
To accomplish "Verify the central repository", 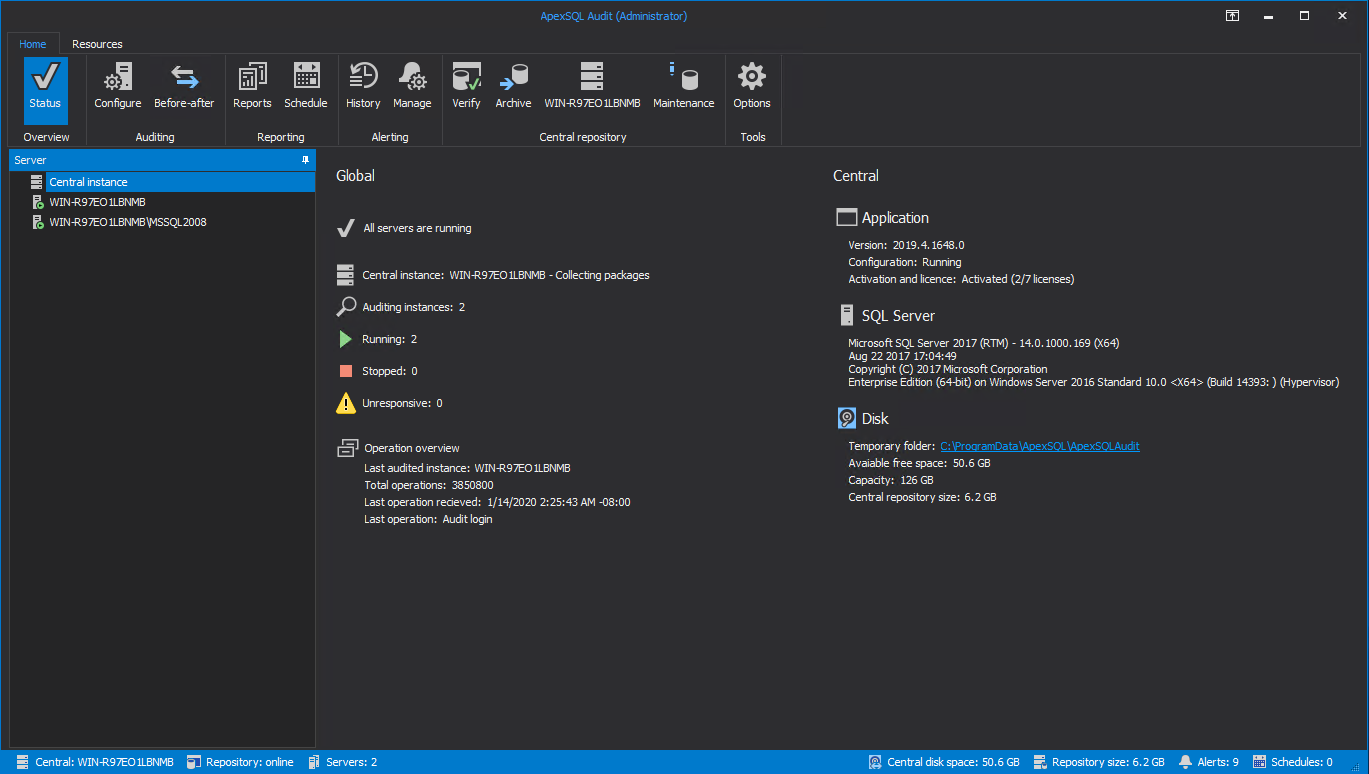I will [466, 89].
